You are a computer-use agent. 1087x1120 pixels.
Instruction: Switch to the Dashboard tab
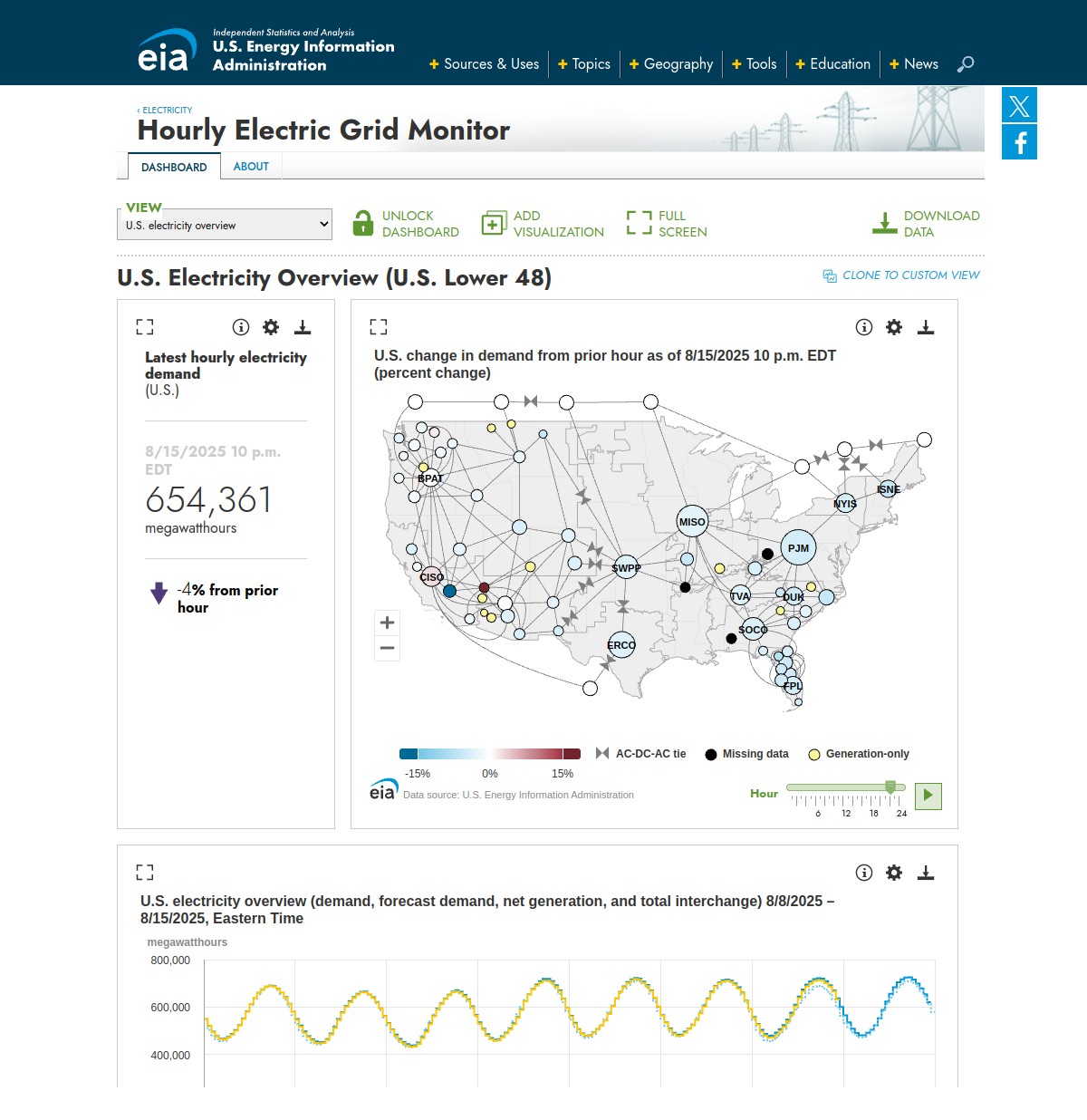coord(174,167)
